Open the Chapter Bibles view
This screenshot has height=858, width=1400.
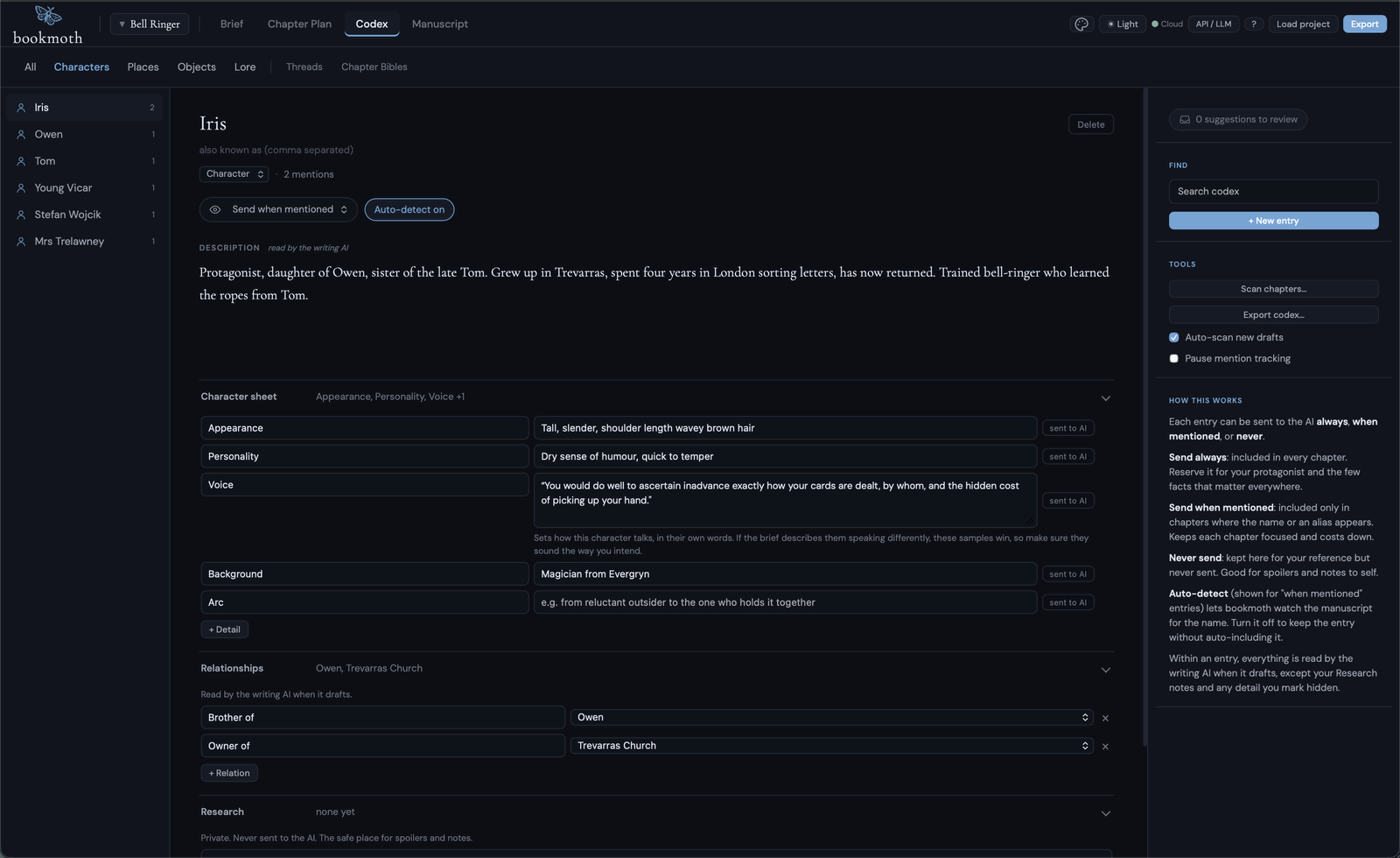tap(374, 67)
